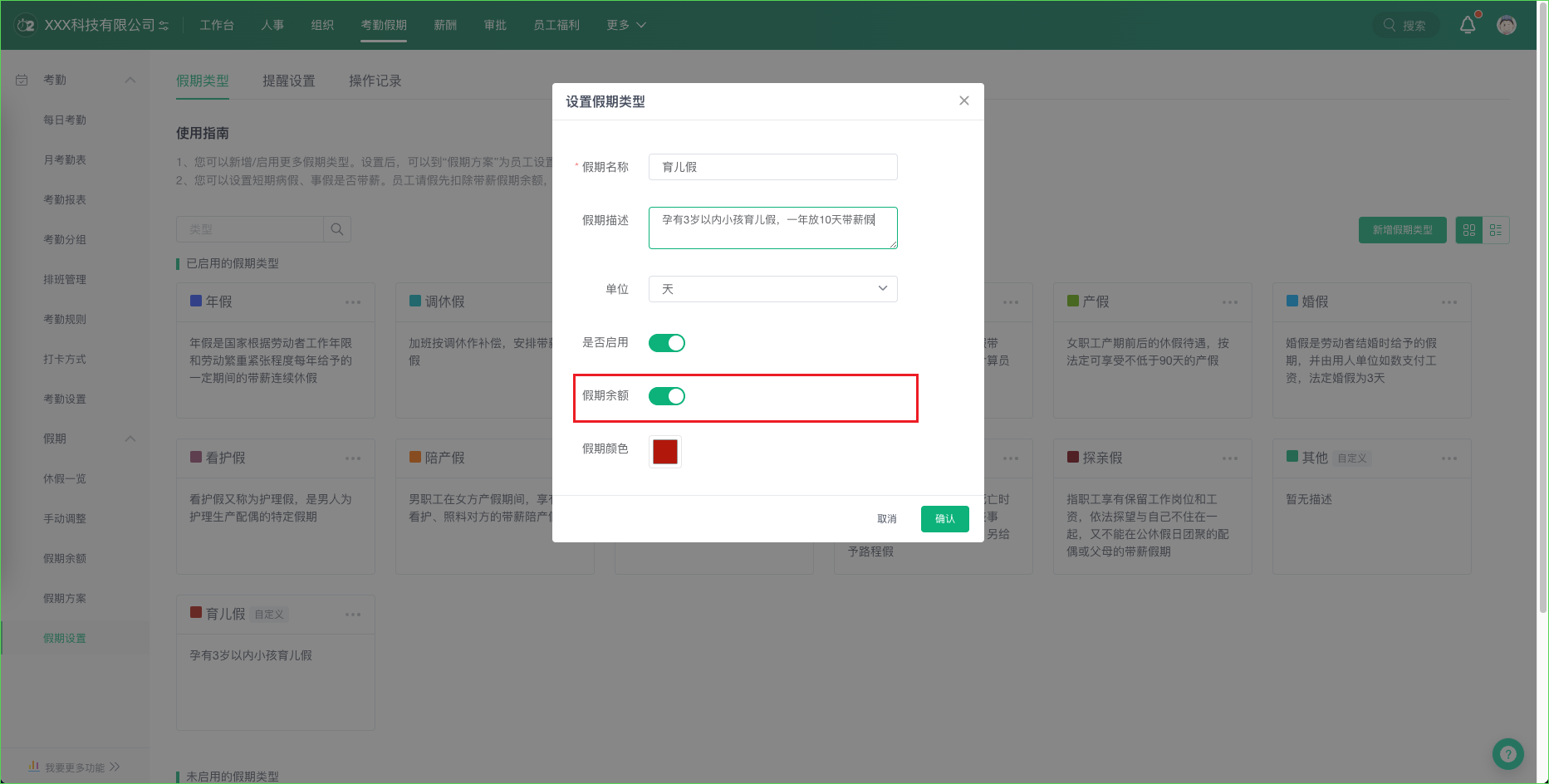The height and width of the screenshot is (784, 1549).
Task: Click the header 搜索 box
Action: click(x=1406, y=25)
